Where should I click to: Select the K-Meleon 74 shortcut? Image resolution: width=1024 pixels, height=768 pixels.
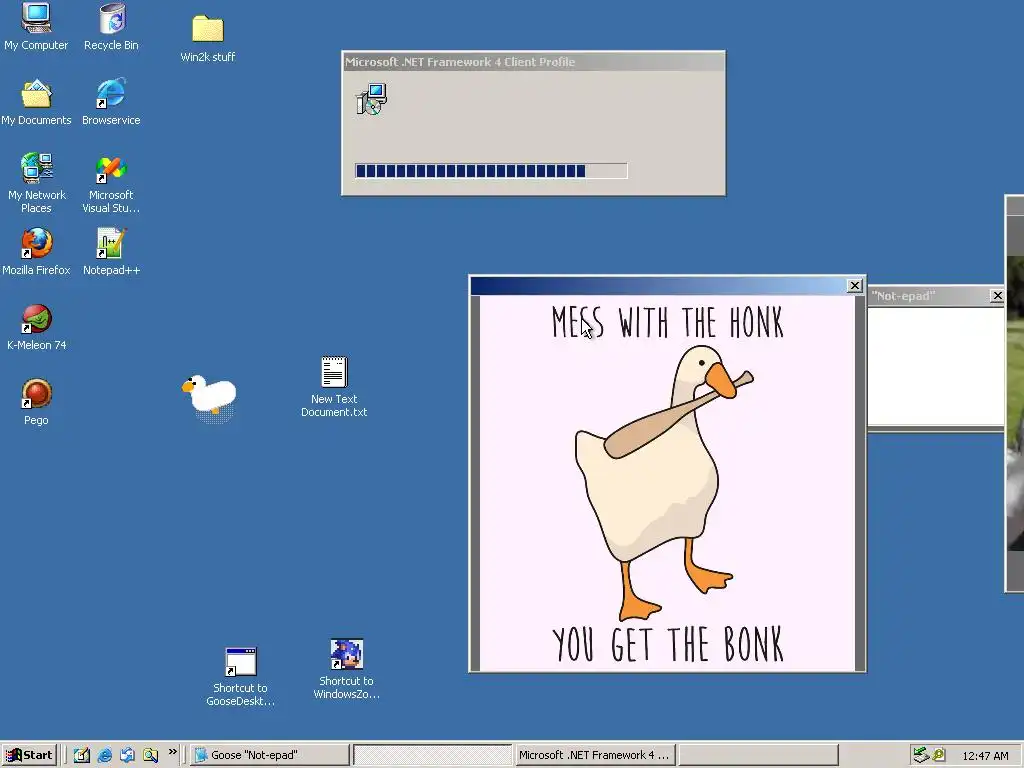36,327
